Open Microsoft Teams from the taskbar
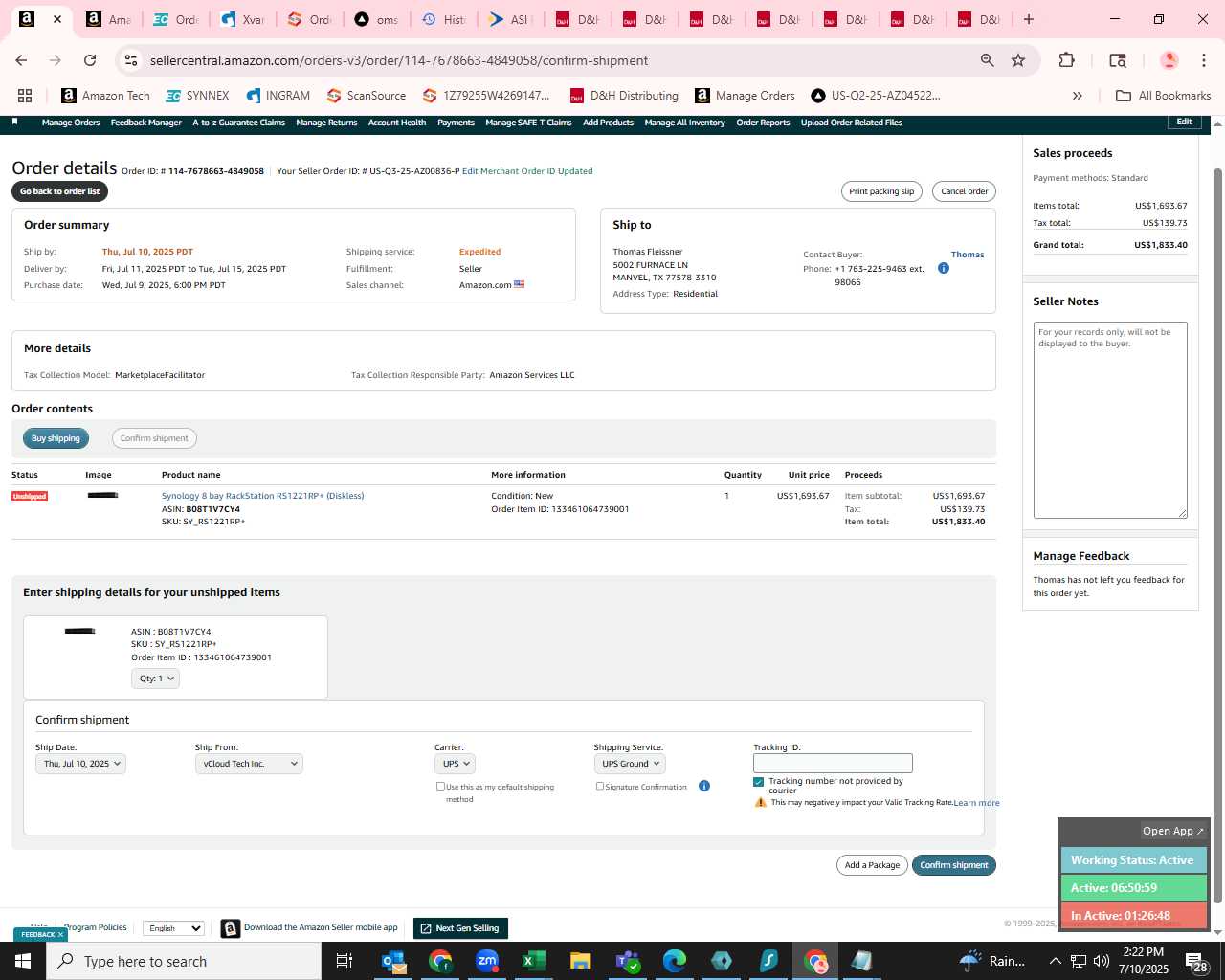This screenshot has width=1225, height=980. tap(627, 961)
